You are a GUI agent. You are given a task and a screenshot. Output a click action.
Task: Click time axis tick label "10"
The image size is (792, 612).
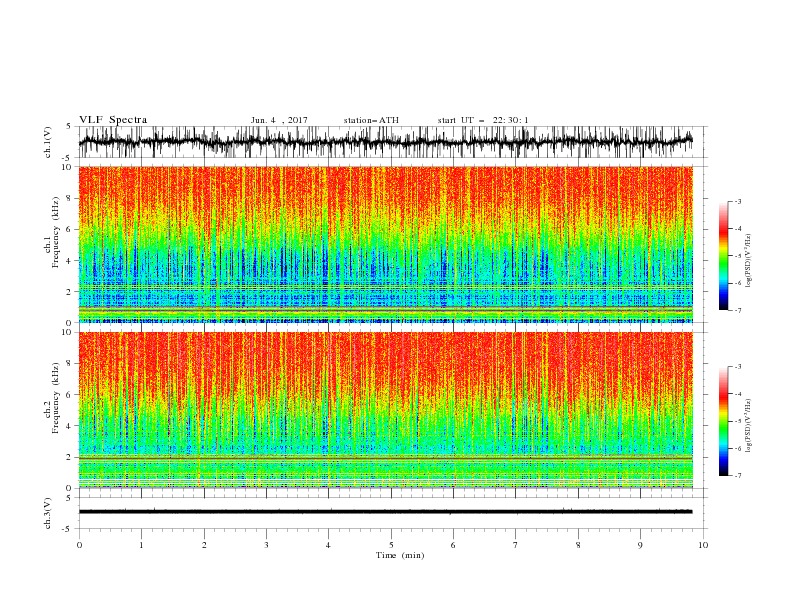click(703, 545)
